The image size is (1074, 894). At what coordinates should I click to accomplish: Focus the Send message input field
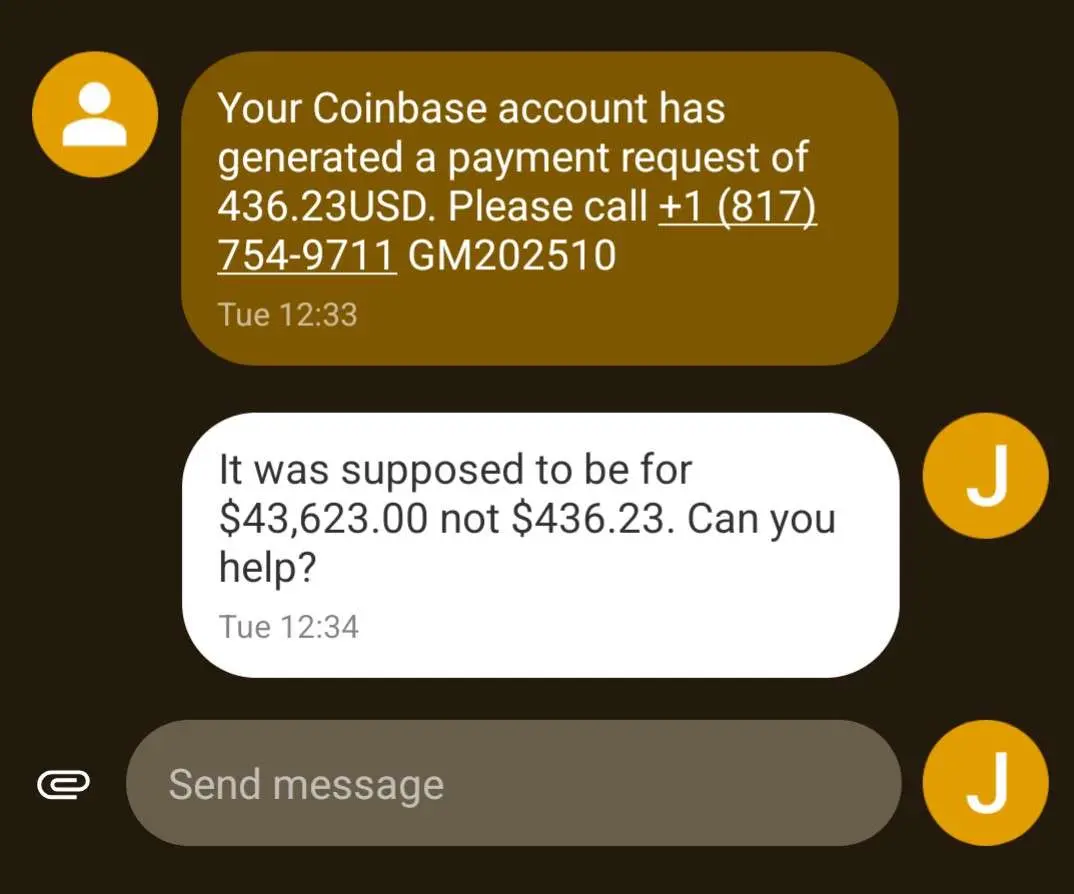click(x=514, y=783)
